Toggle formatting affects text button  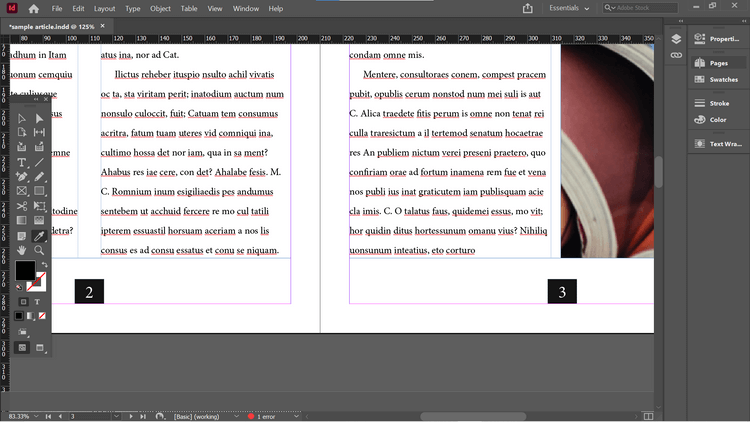[x=37, y=302]
